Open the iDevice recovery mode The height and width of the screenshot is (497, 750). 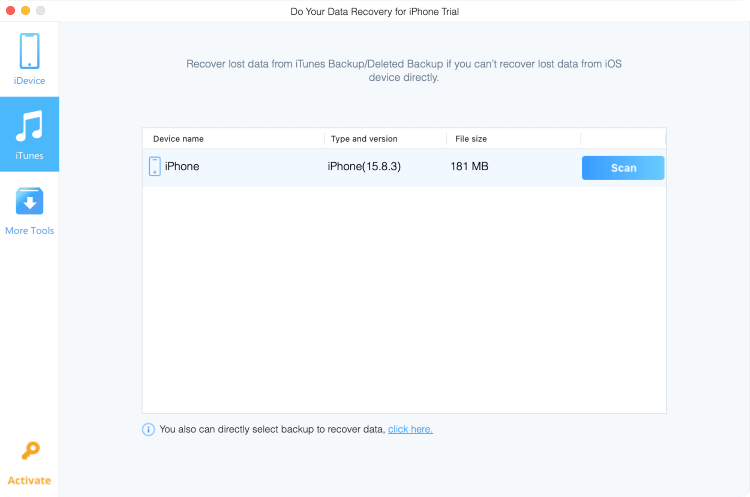click(x=29, y=58)
